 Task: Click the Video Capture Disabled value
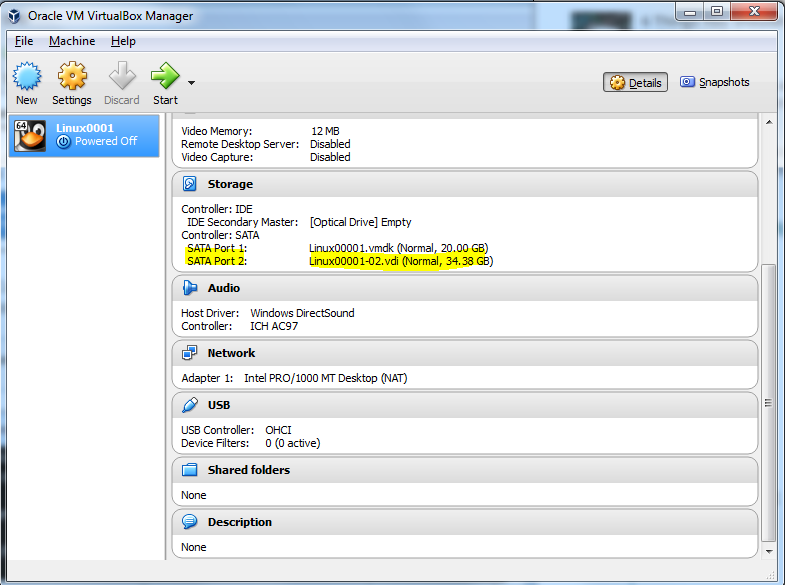(330, 157)
